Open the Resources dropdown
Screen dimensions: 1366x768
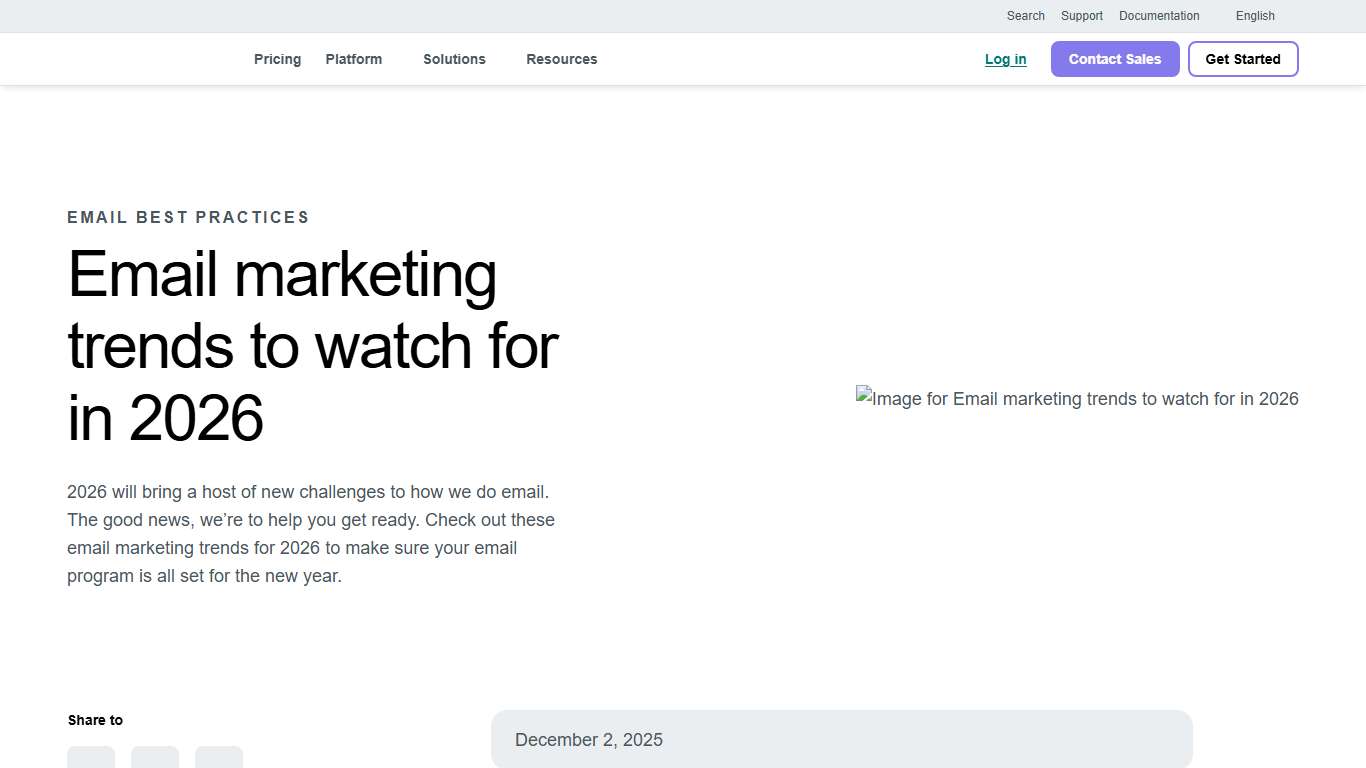[562, 59]
